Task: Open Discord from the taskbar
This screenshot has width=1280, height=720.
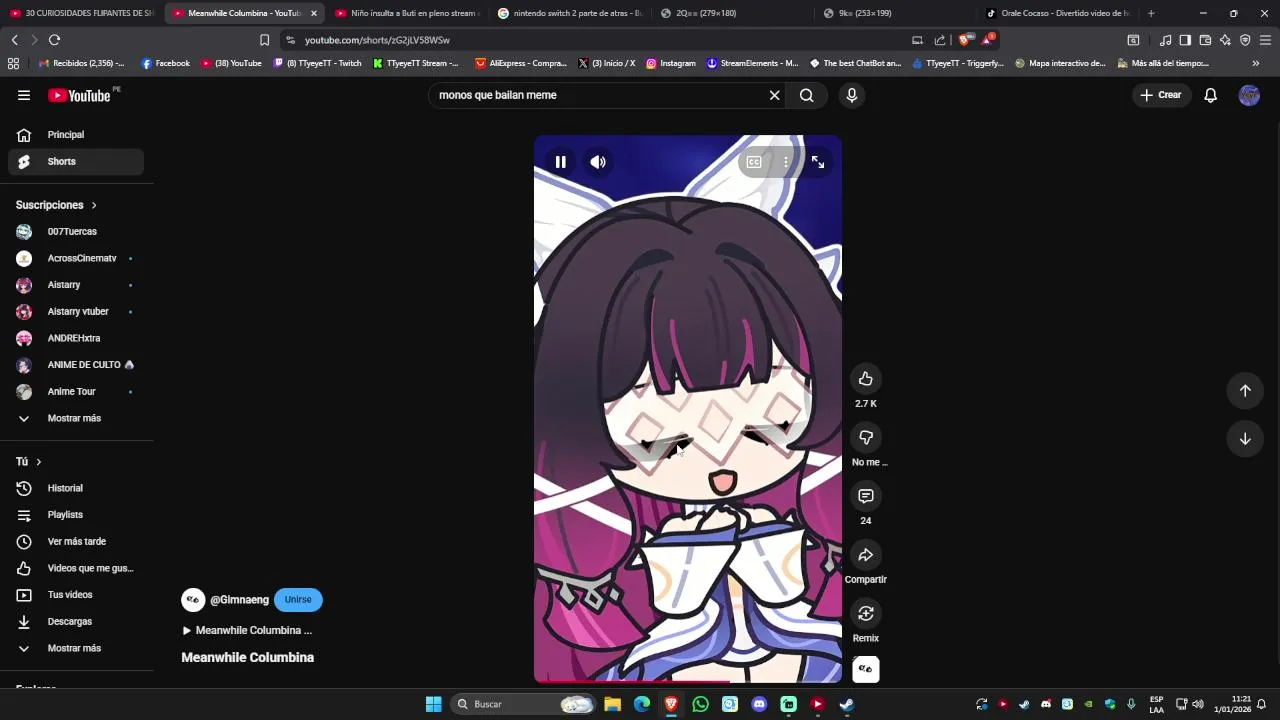Action: [759, 704]
